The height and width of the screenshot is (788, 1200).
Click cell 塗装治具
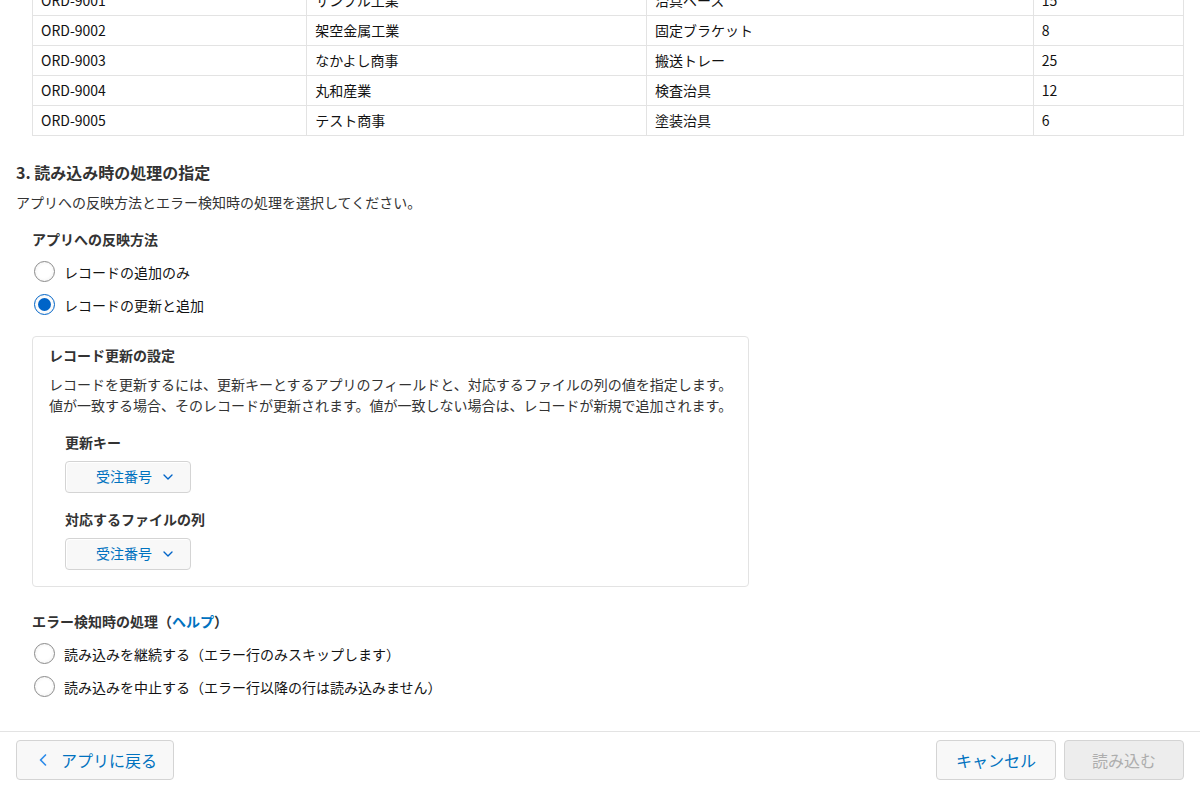[x=840, y=121]
